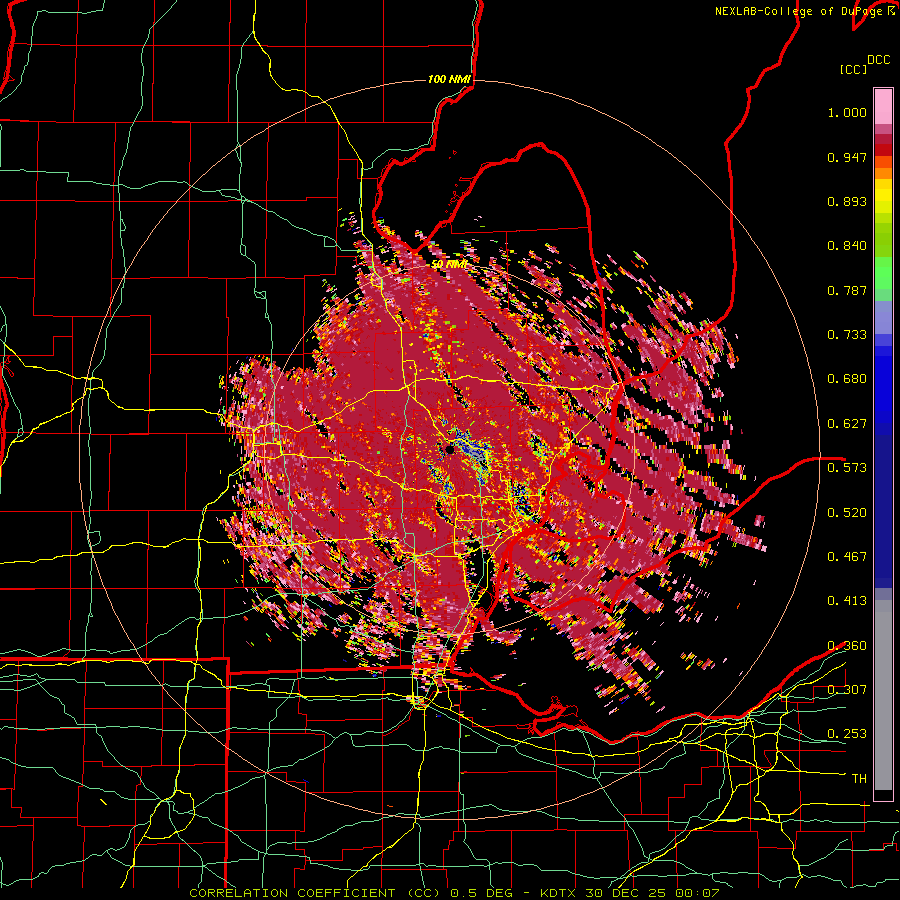Click the DCC product label
This screenshot has width=900, height=900.
pos(878,60)
